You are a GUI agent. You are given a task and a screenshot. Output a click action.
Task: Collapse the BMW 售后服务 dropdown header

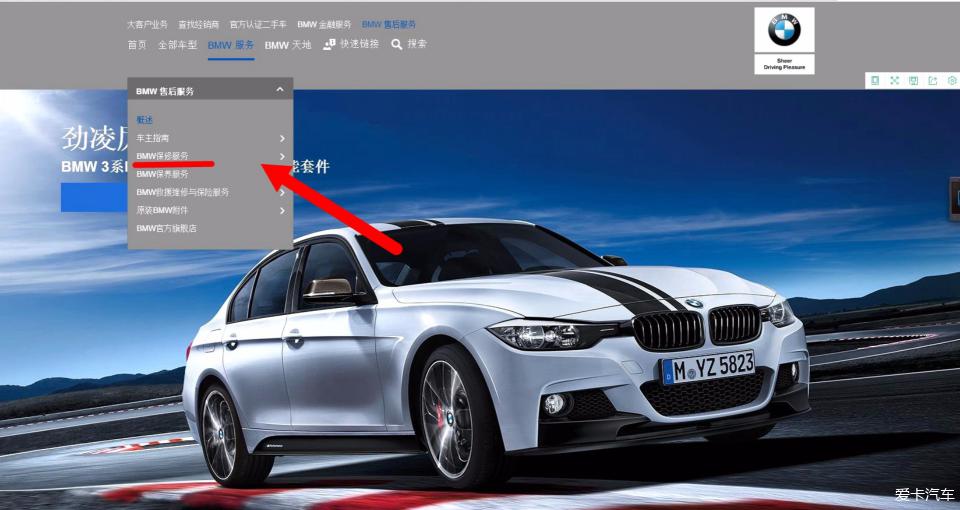pyautogui.click(x=210, y=91)
